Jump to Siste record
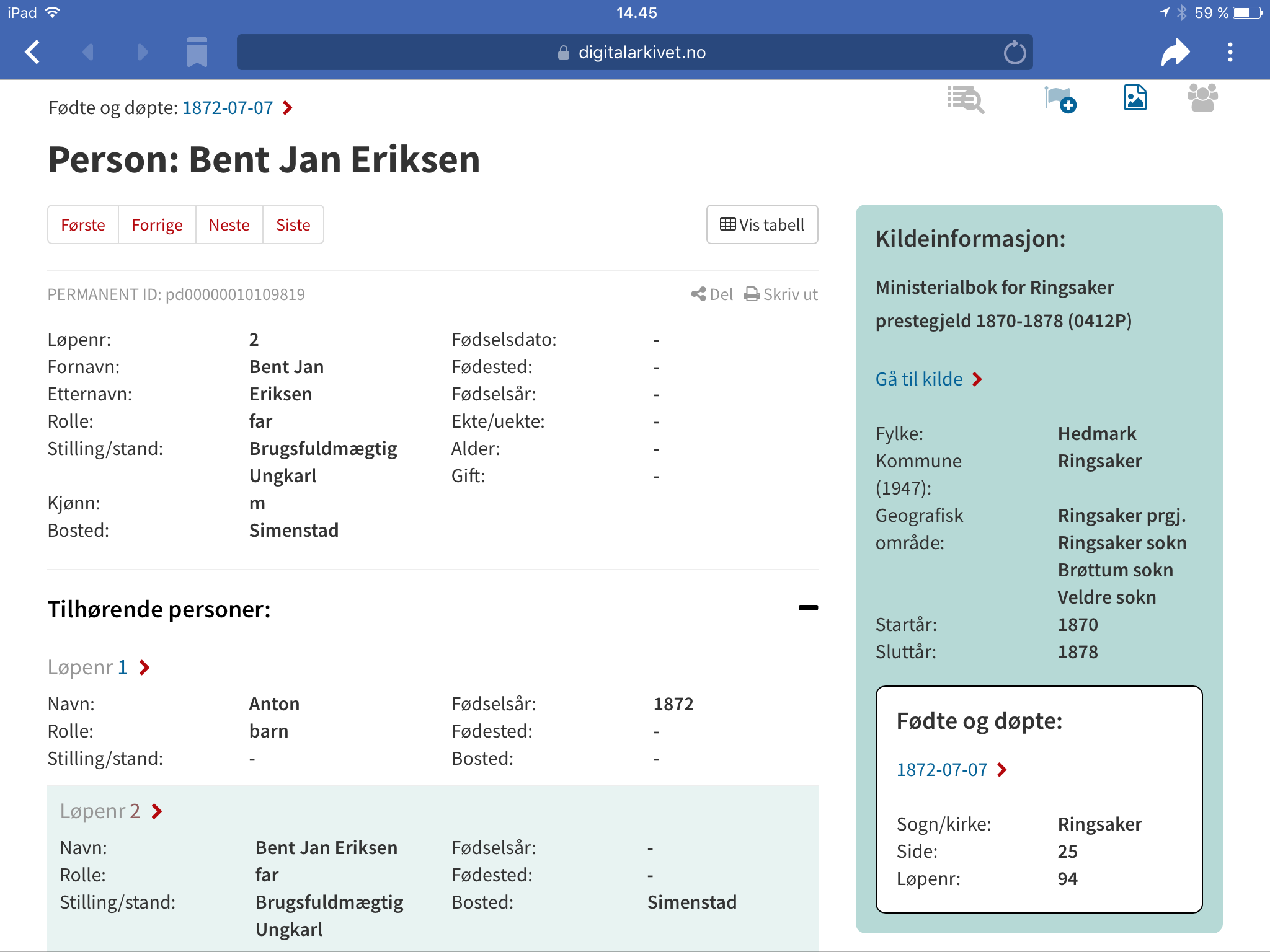This screenshot has width=1270, height=952. 293,225
